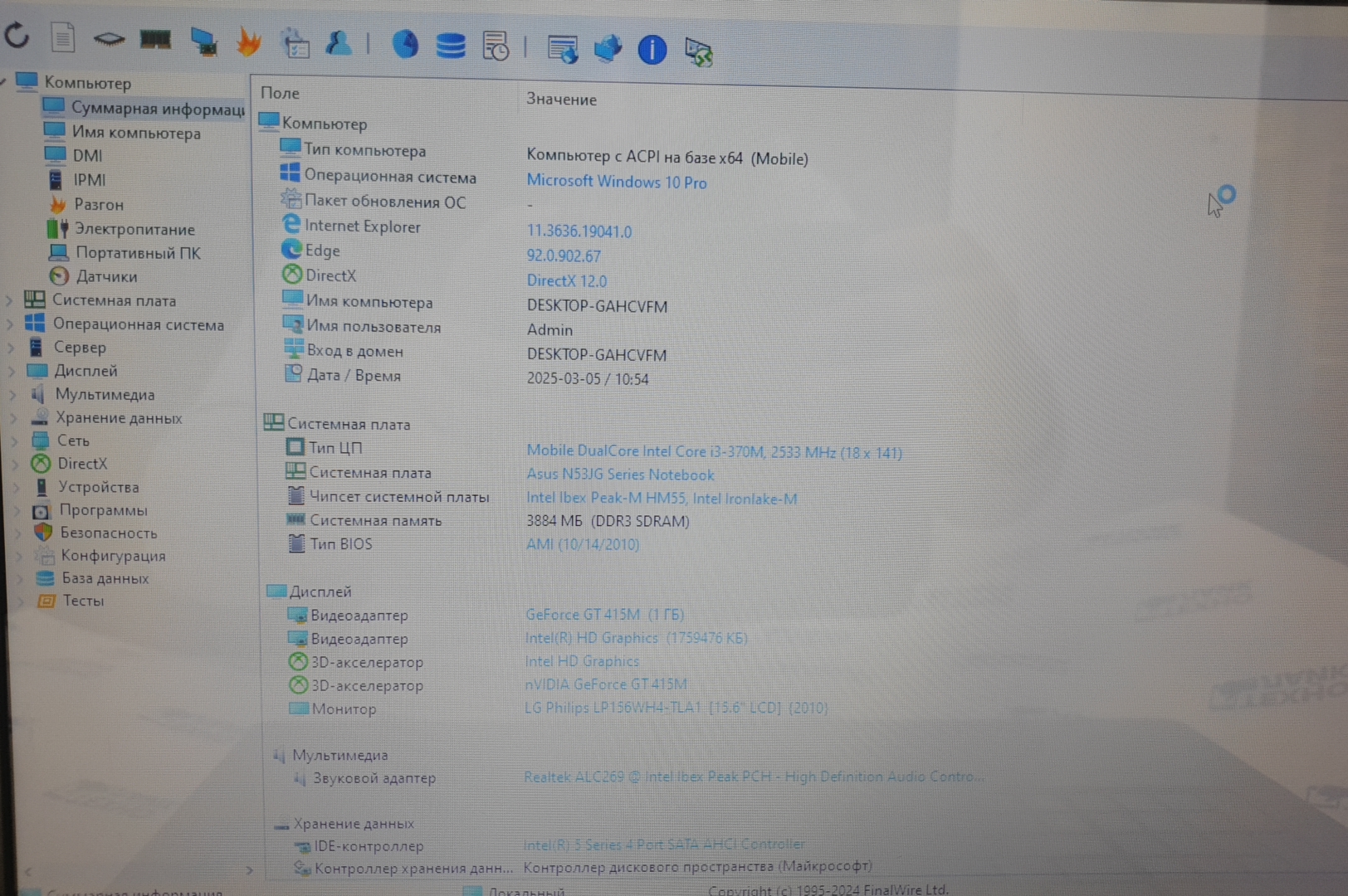
Task: Open the Asus N53JG Series Notebook link
Action: pos(620,475)
